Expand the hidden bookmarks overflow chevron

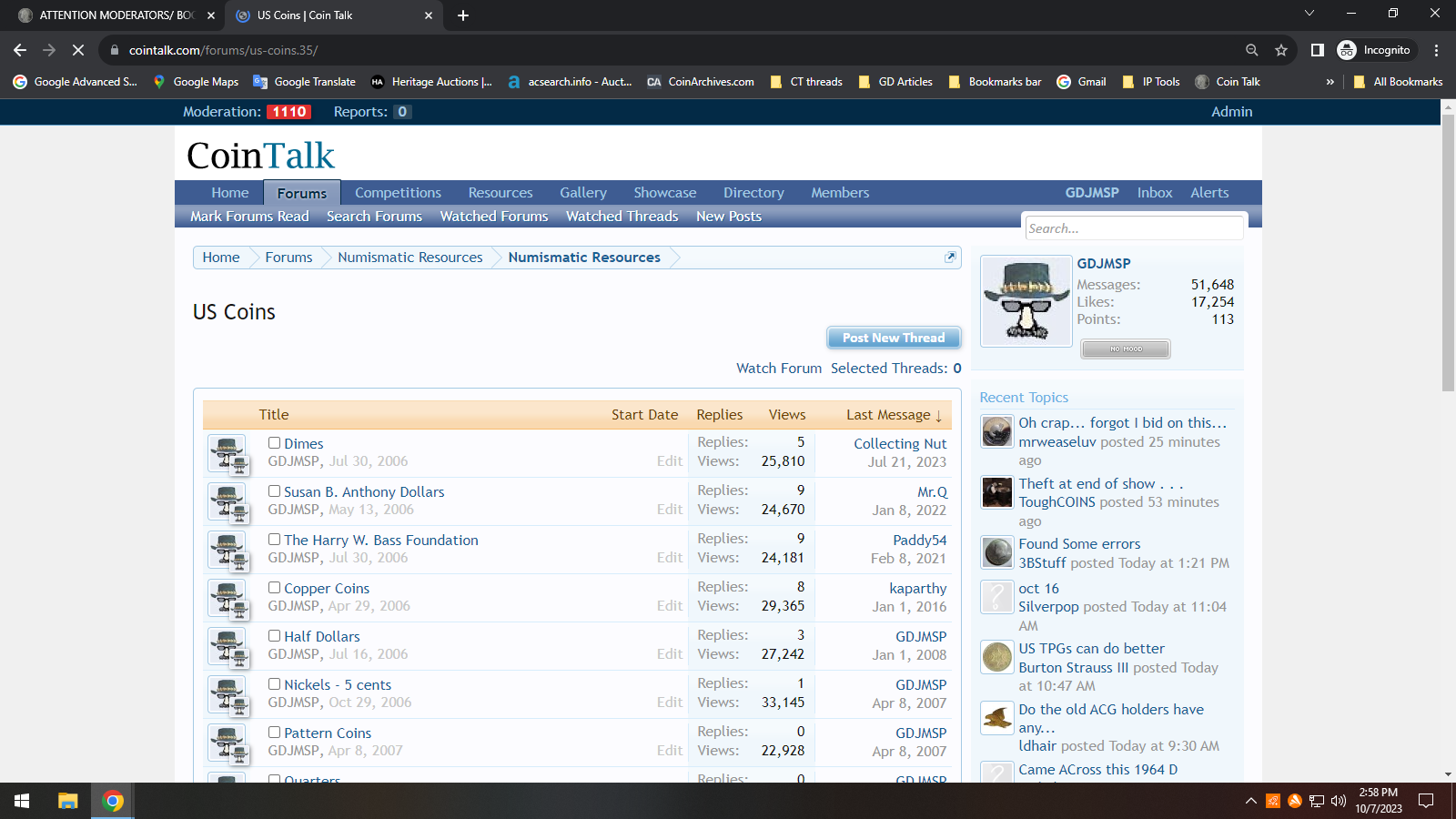coord(1330,82)
